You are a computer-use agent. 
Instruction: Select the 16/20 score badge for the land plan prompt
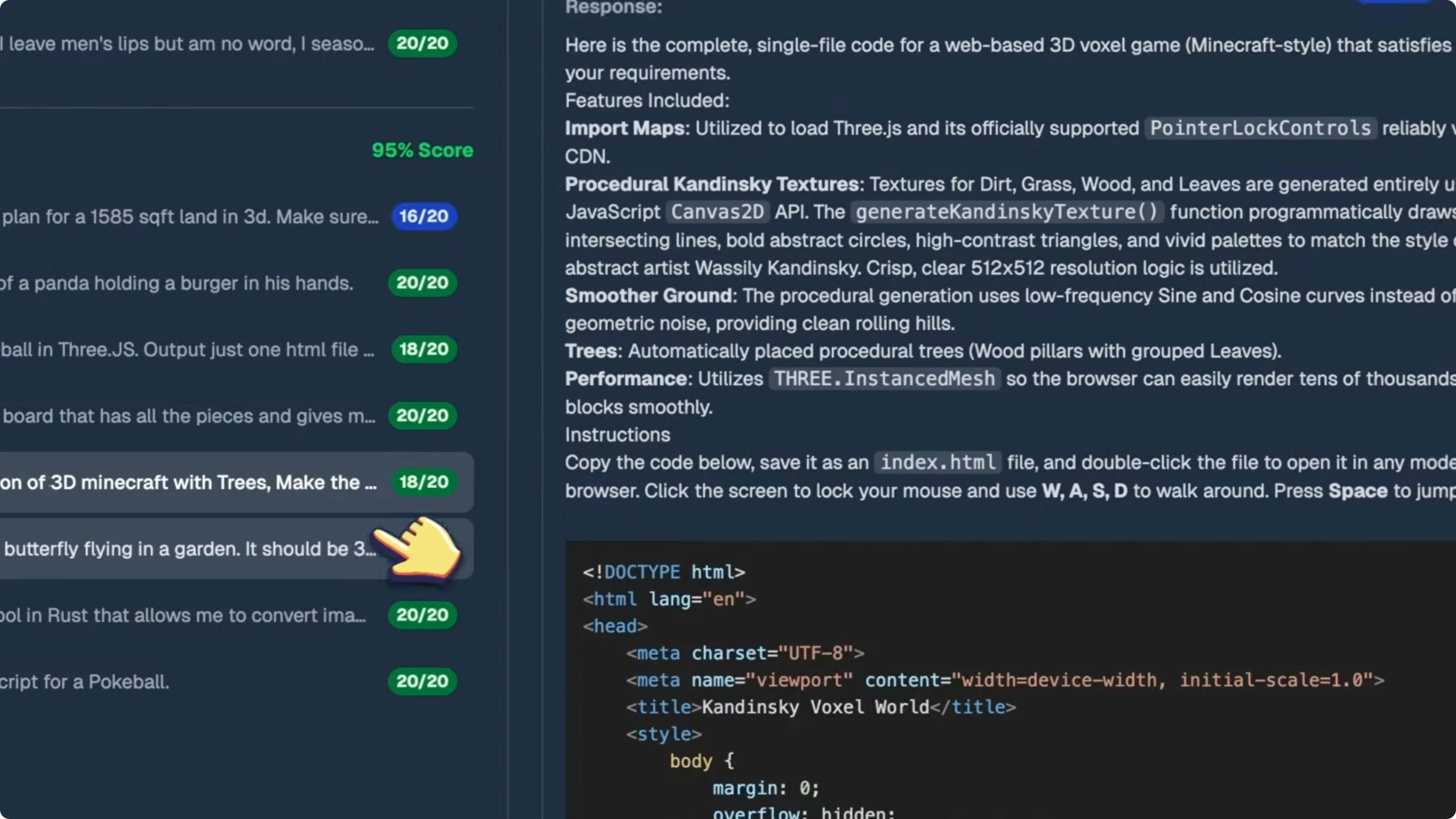pos(423,216)
